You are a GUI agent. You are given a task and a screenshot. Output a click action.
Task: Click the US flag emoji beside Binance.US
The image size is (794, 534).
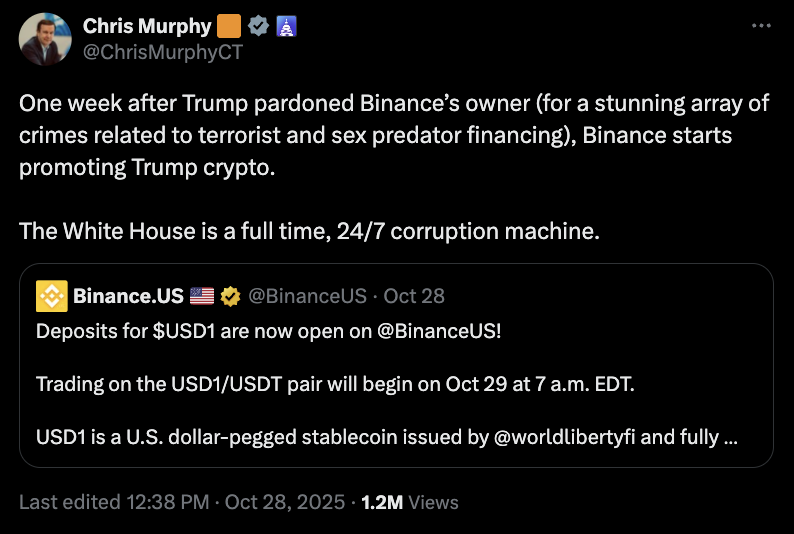201,296
